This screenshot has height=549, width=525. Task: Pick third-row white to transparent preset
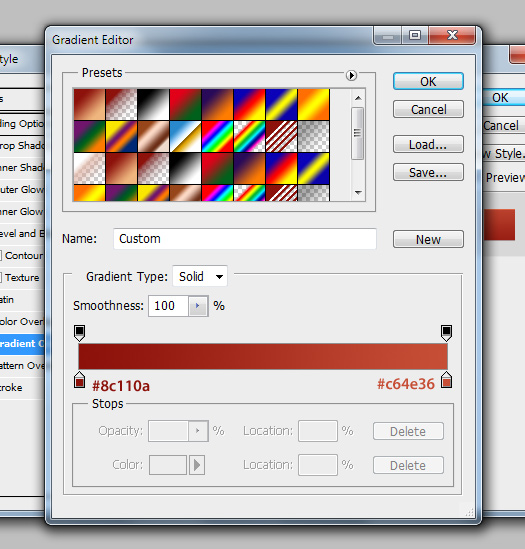[89, 168]
